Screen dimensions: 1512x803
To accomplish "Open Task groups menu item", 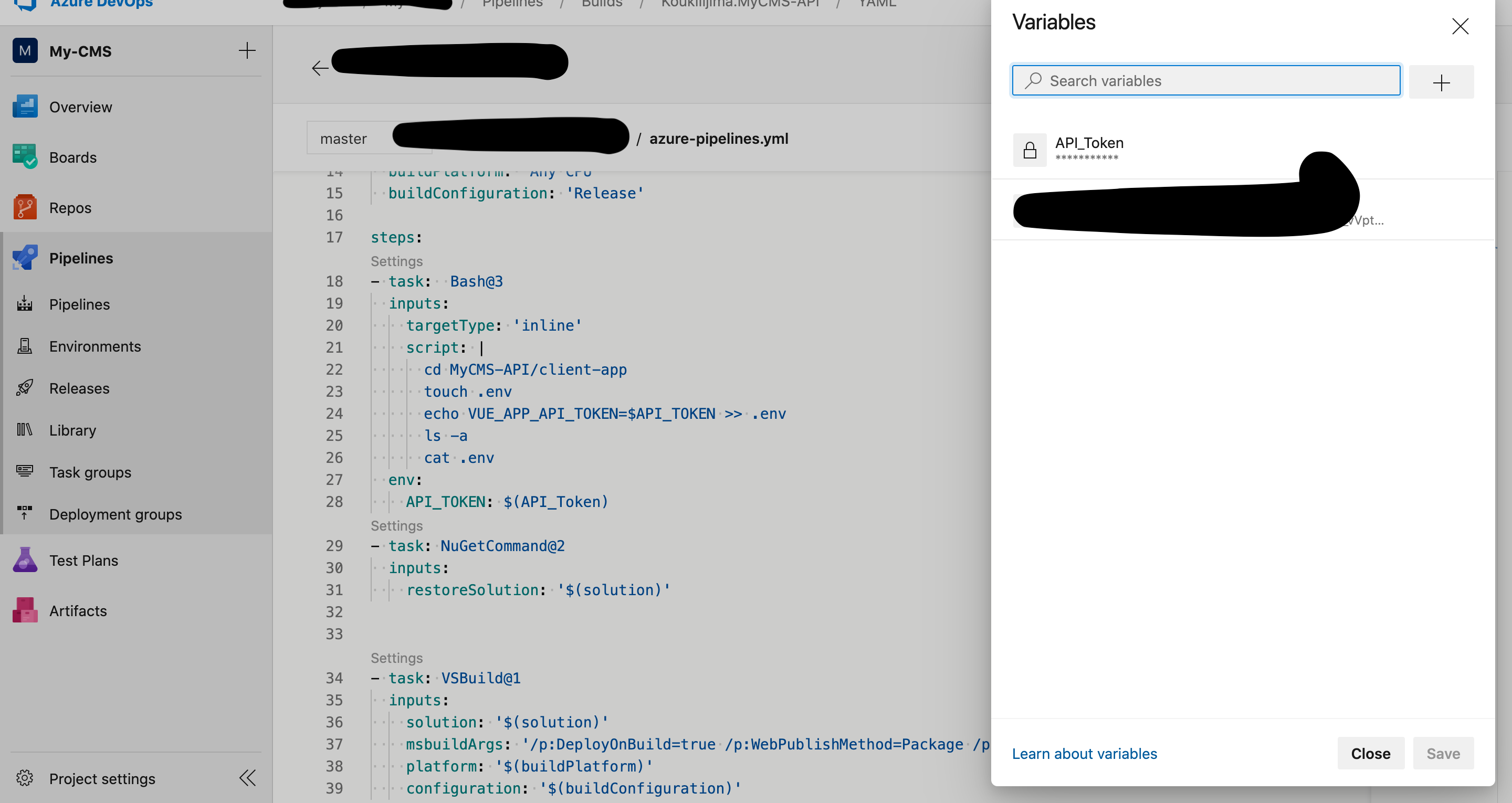I will pyautogui.click(x=90, y=472).
